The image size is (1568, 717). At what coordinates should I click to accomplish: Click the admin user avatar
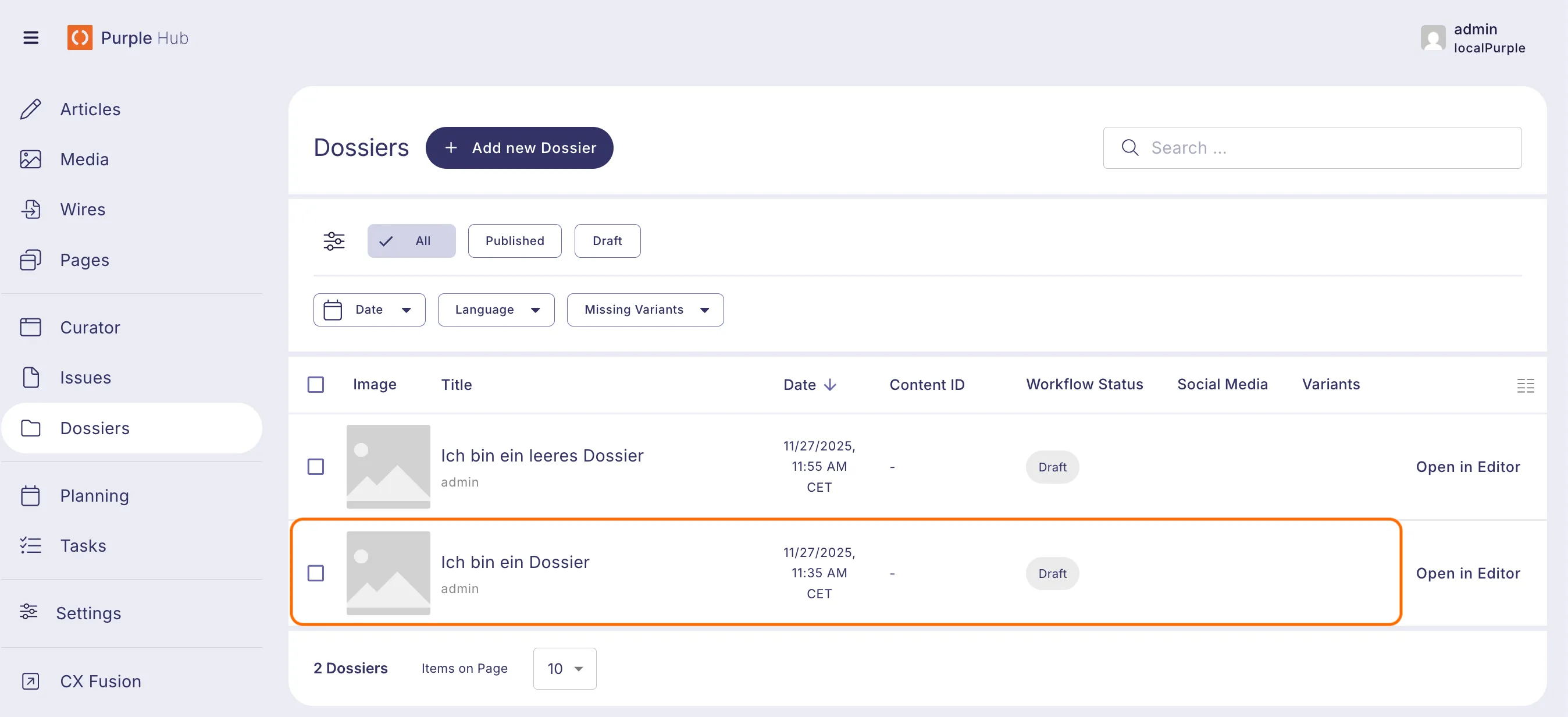[x=1433, y=38]
